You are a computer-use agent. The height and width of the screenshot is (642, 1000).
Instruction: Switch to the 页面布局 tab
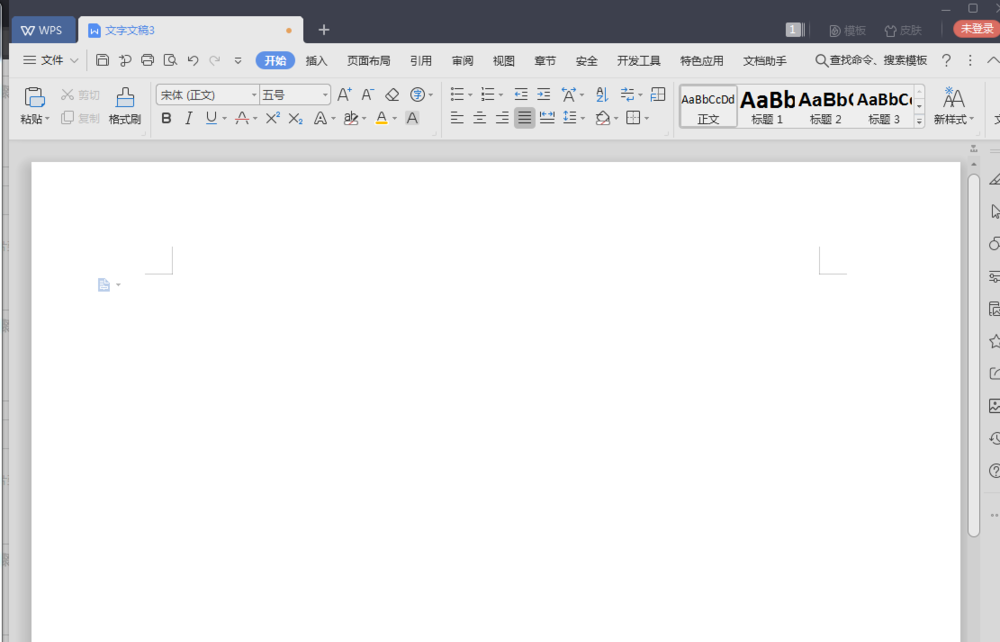click(x=369, y=61)
